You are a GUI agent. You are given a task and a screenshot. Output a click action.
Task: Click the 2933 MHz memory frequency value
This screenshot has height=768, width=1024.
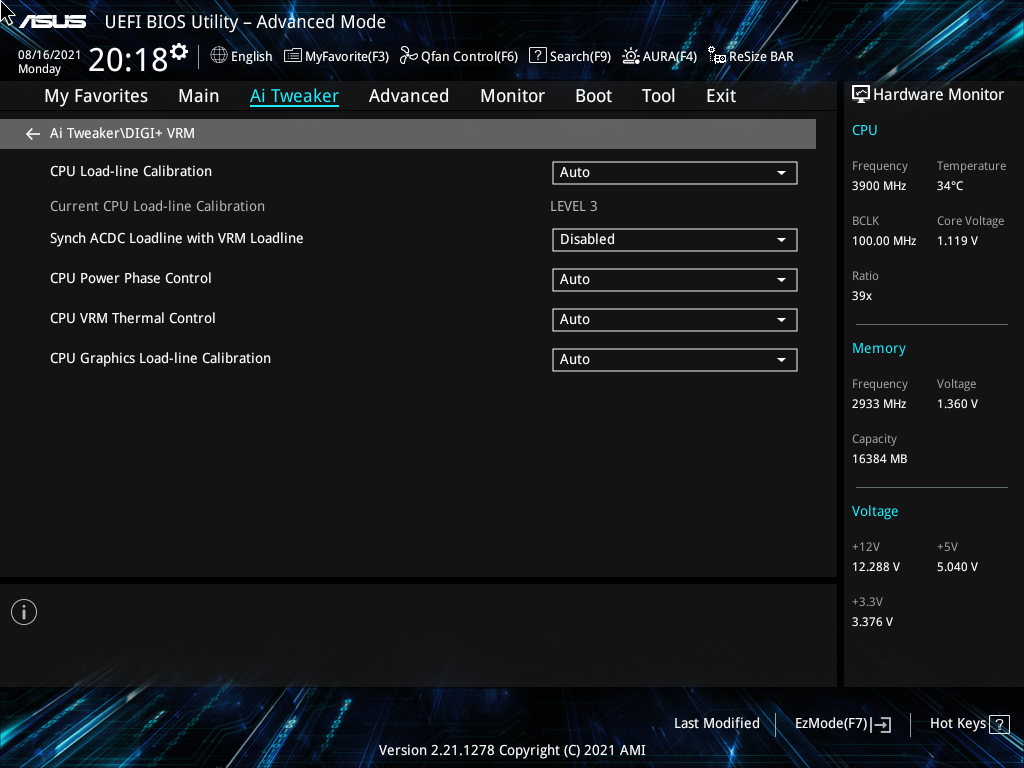pos(878,404)
